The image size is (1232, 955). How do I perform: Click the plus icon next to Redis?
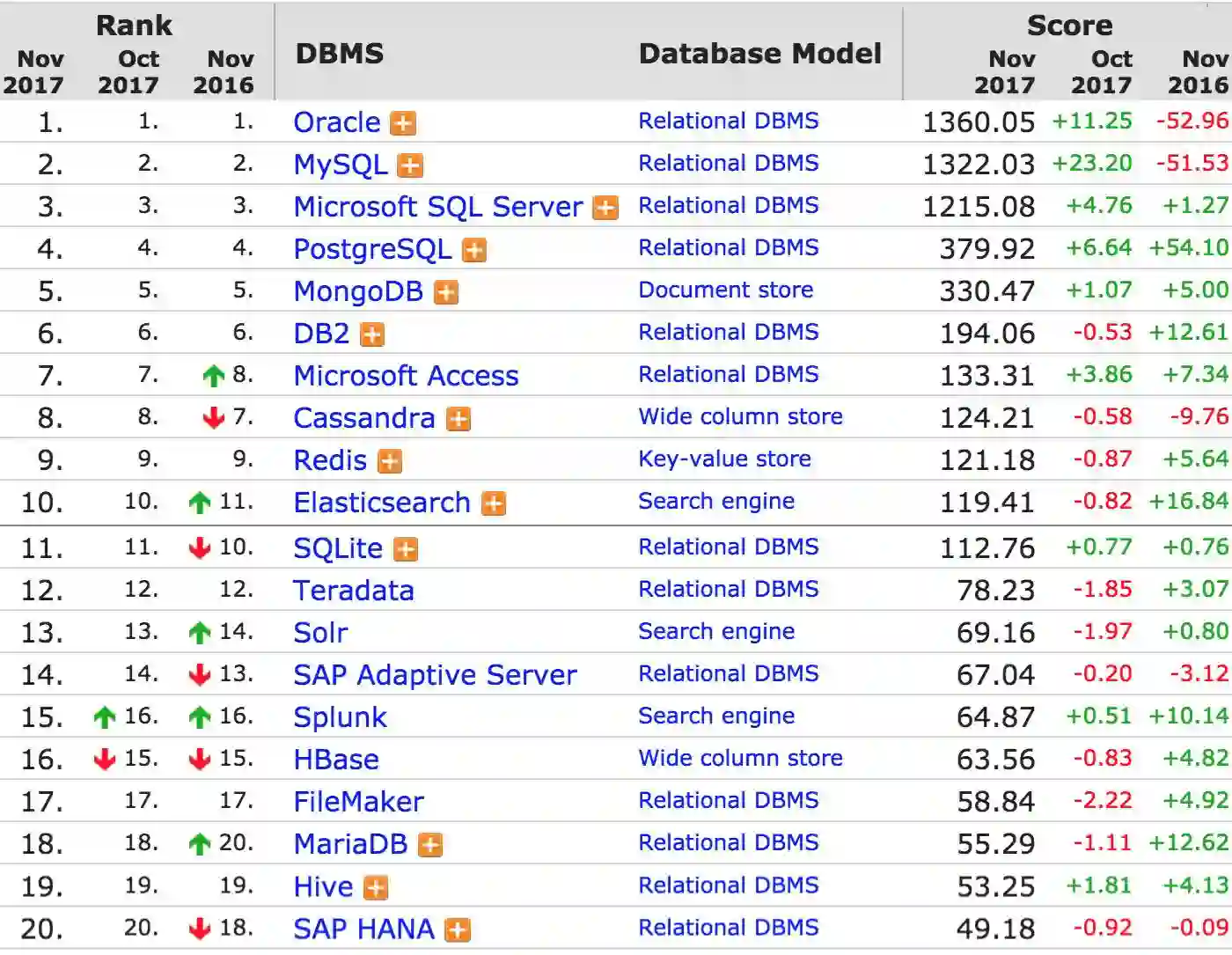pyautogui.click(x=389, y=461)
